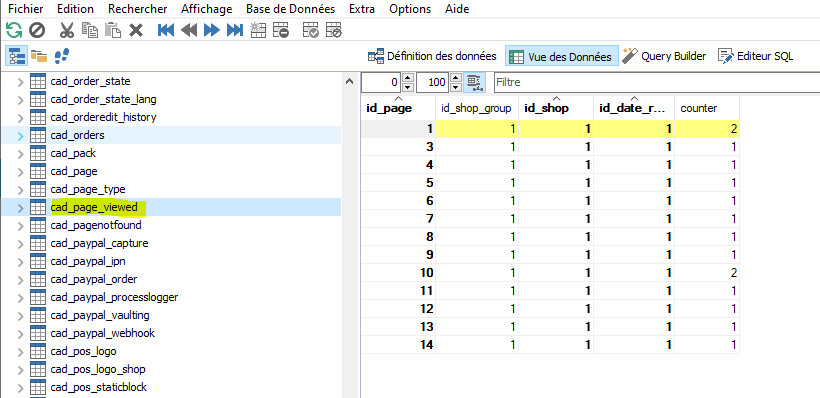The height and width of the screenshot is (398, 820).
Task: Expand the cad_order_state_lang node
Action: click(20, 100)
